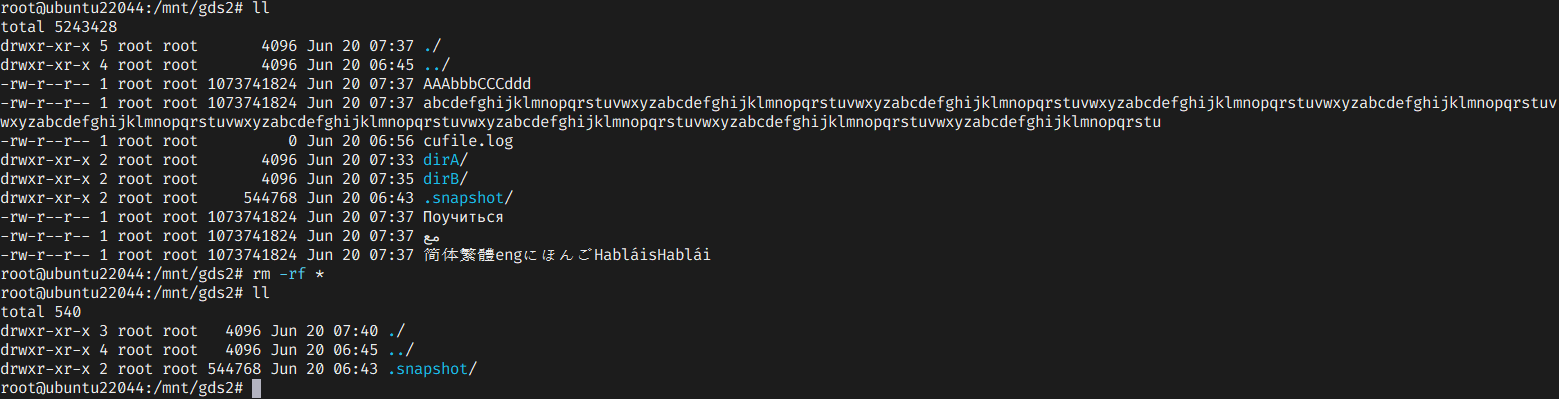Click the 544768 size in first listing

click(x=270, y=198)
